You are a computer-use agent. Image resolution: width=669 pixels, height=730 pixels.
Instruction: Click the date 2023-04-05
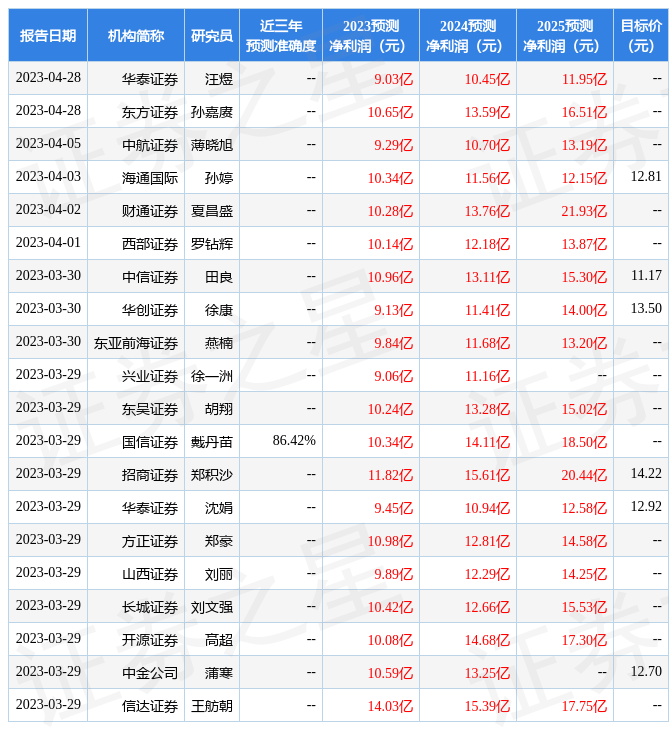coord(48,143)
